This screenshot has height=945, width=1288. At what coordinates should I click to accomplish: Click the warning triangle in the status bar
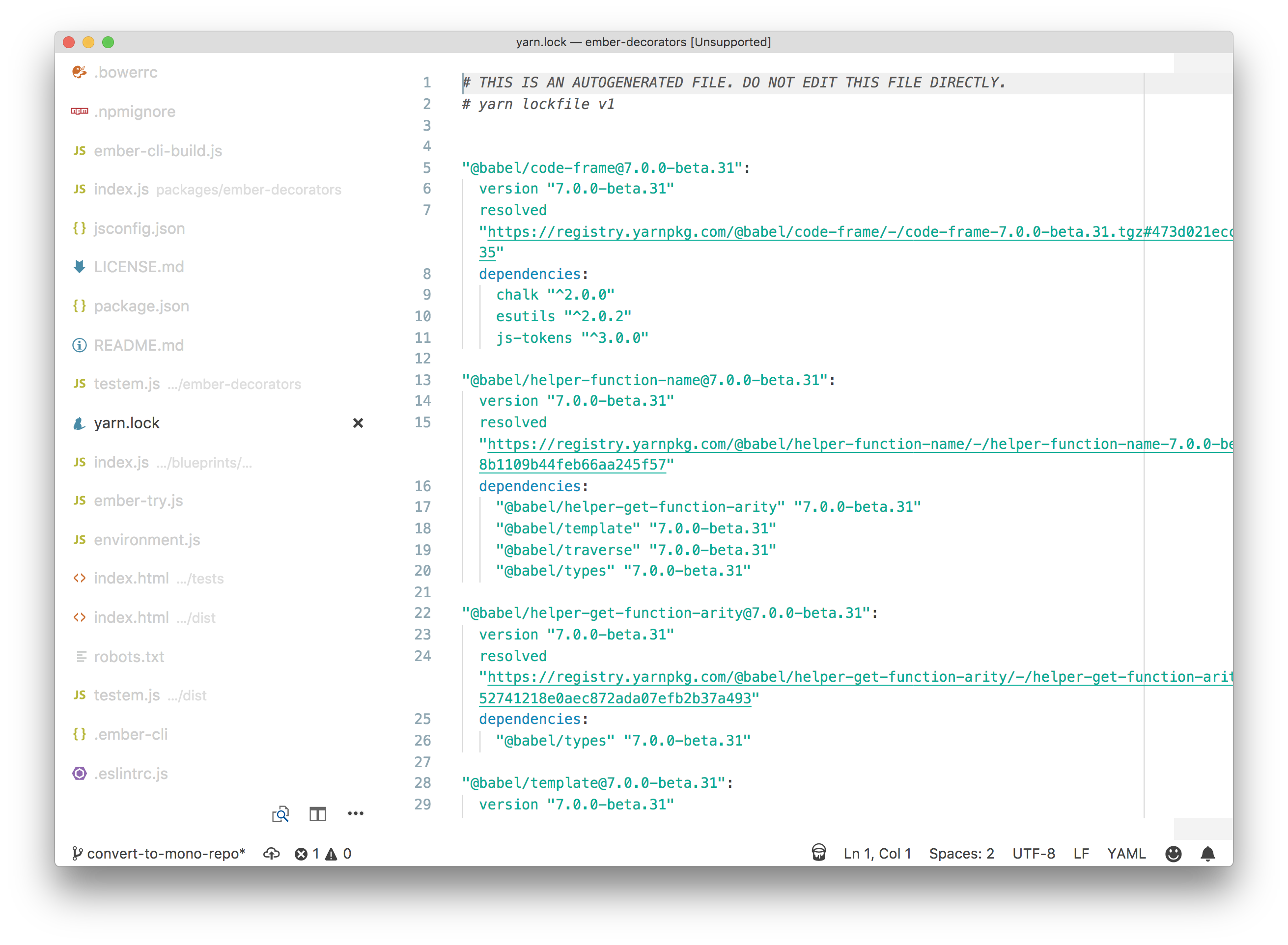click(331, 854)
